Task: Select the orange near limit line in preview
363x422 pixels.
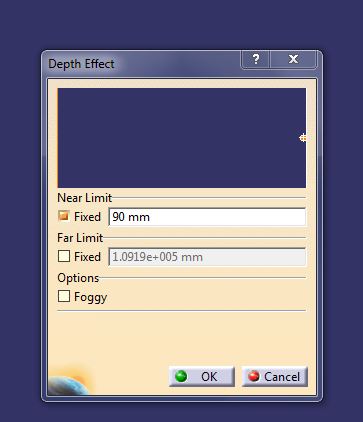Action: (58, 138)
